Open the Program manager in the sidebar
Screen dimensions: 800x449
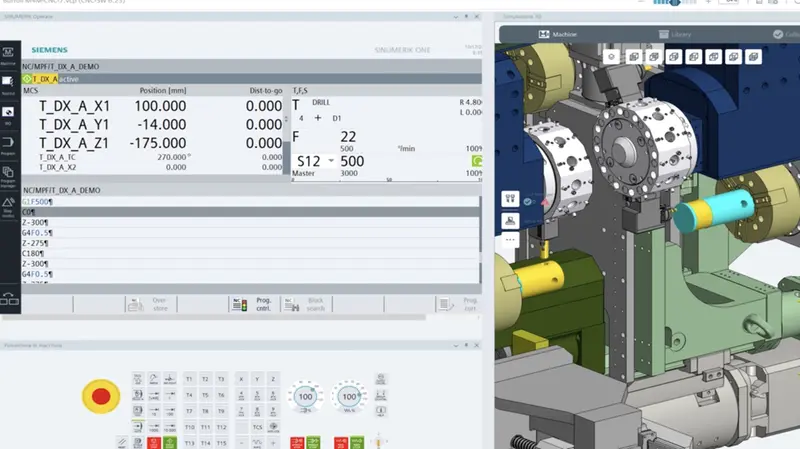tap(8, 177)
